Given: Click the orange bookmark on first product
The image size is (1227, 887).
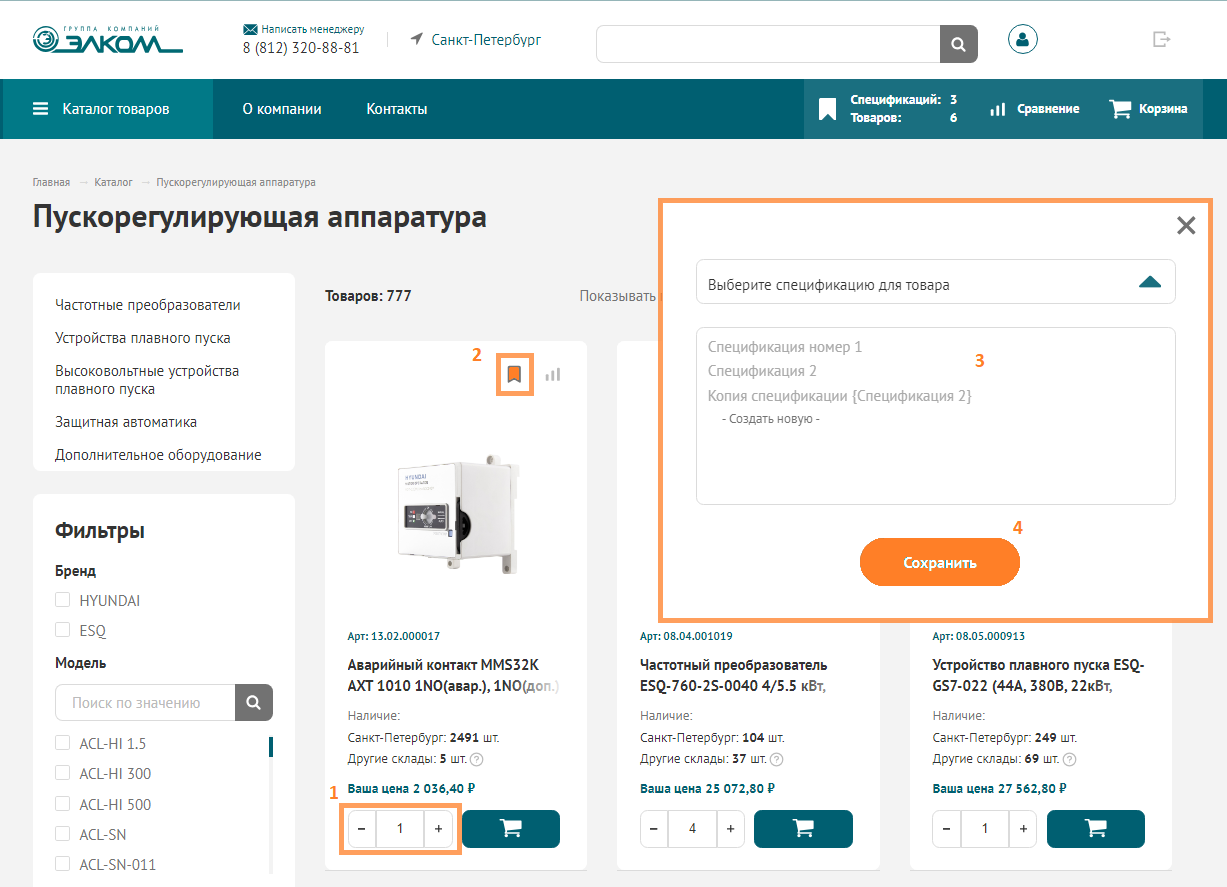Looking at the screenshot, I should click(514, 375).
